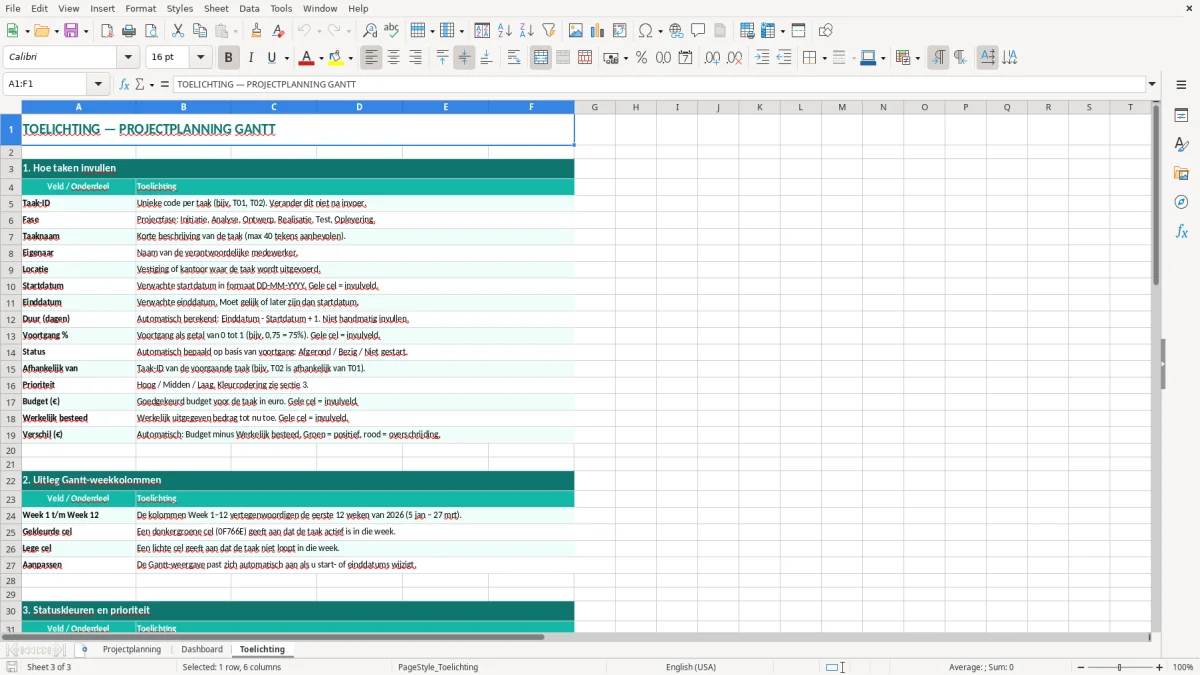Toggle Wrap Text
Viewport: 1200px width, 675px height.
pyautogui.click(x=514, y=58)
